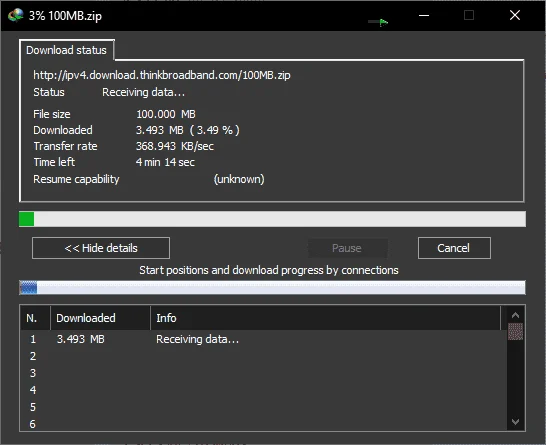Click the Resume capability (unknown) value
Screen dimensions: 546x445
239,179
